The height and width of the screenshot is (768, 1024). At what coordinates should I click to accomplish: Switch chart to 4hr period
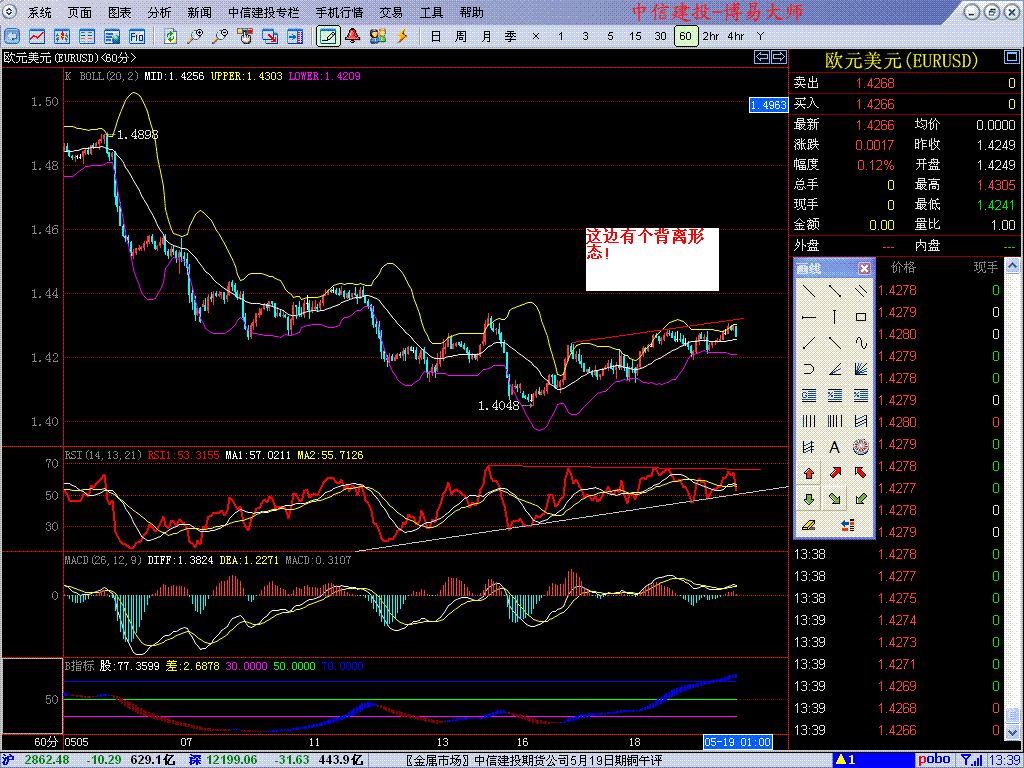[x=735, y=36]
